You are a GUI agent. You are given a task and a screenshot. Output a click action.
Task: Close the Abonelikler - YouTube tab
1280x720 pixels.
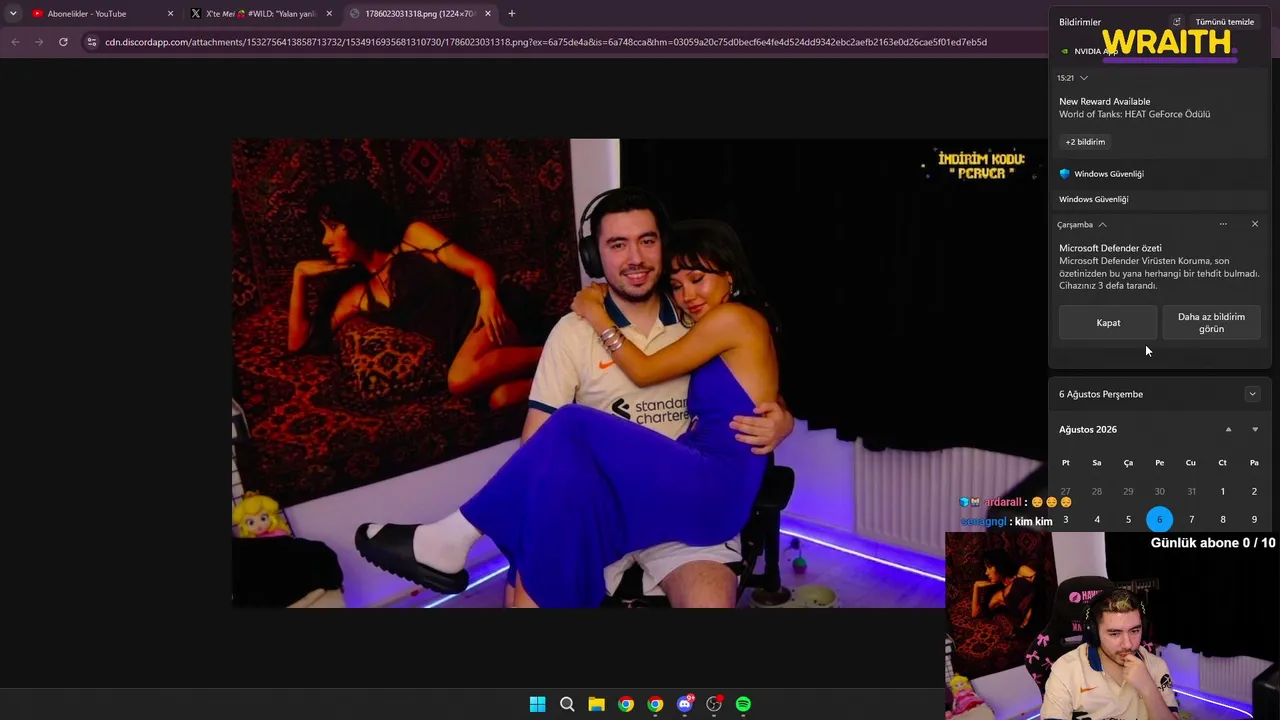pos(170,14)
